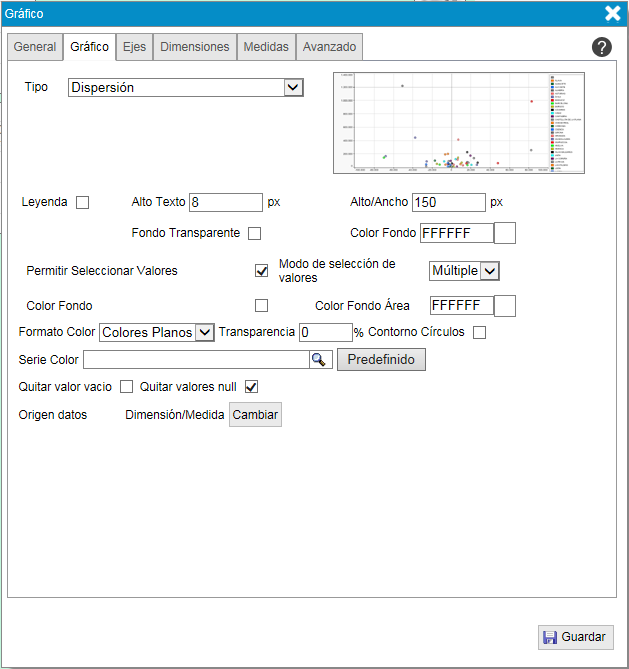Image resolution: width=629 pixels, height=669 pixels.
Task: Pick the Color Fondo Área swatch
Action: click(505, 306)
